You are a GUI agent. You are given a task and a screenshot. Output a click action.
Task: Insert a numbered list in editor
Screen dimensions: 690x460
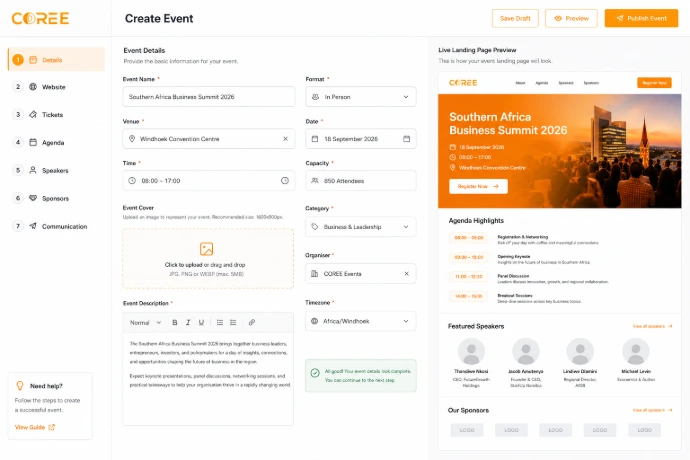[233, 323]
